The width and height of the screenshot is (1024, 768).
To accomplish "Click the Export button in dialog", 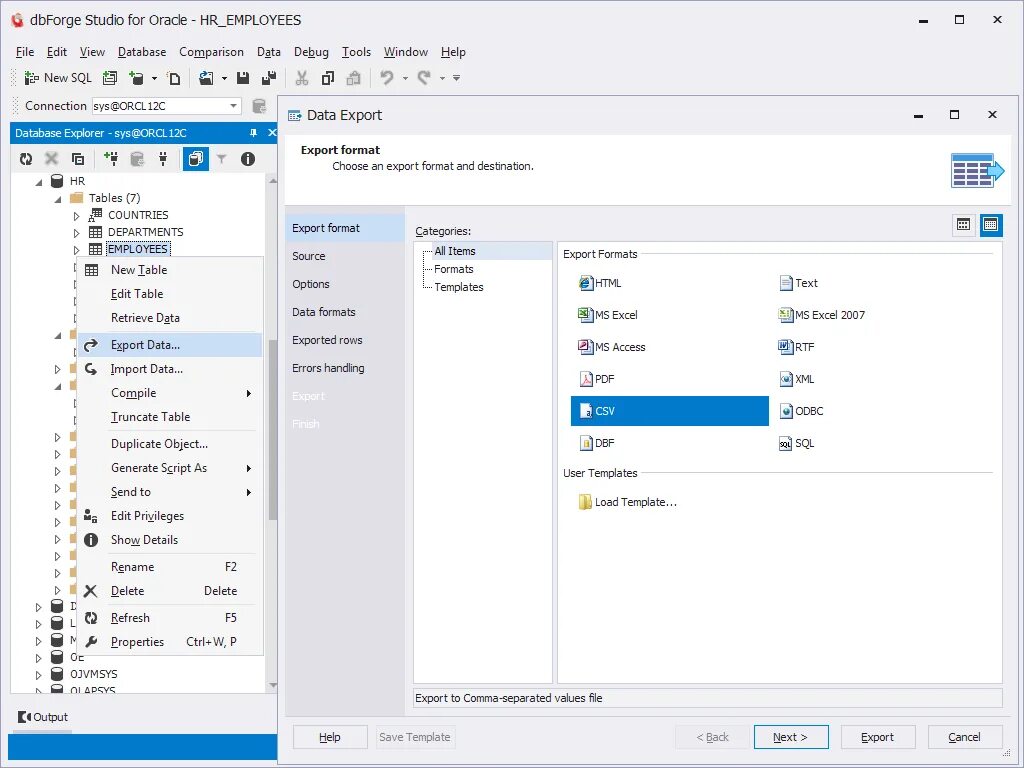I will tap(878, 737).
